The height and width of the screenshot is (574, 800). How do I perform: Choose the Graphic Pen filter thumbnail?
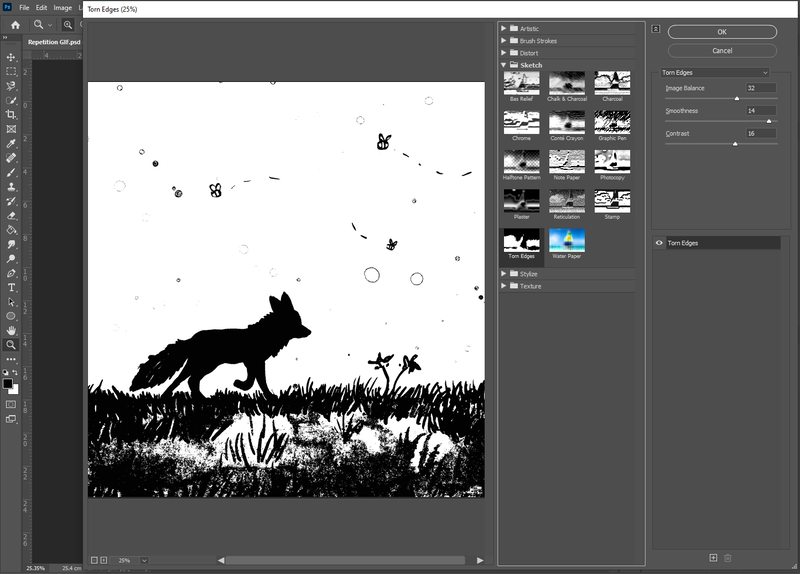[x=612, y=123]
